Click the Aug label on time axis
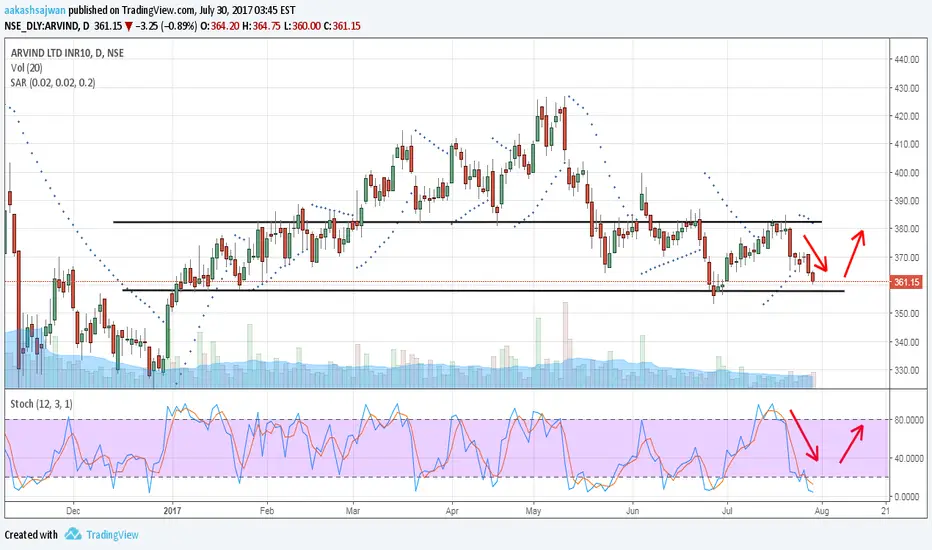This screenshot has width=932, height=550. coord(821,510)
